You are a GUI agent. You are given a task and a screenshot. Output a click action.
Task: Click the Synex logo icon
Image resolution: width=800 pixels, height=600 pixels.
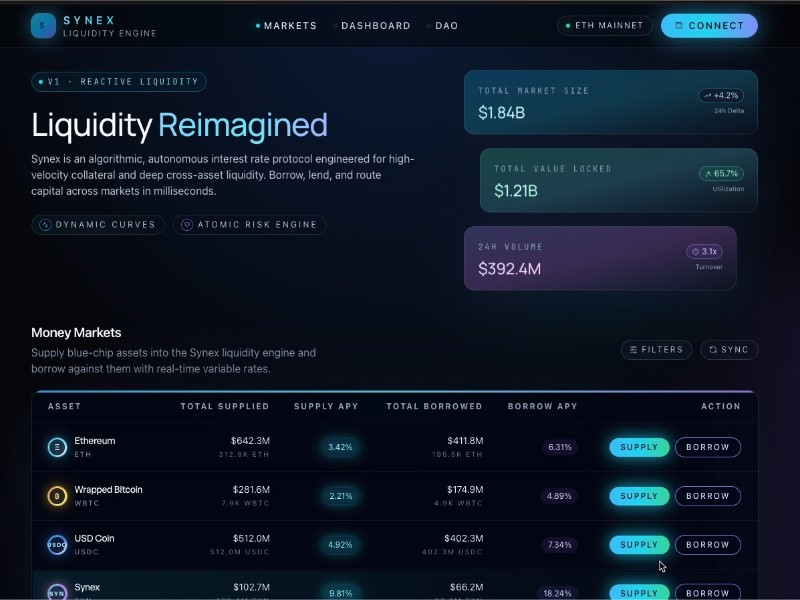pyautogui.click(x=44, y=26)
